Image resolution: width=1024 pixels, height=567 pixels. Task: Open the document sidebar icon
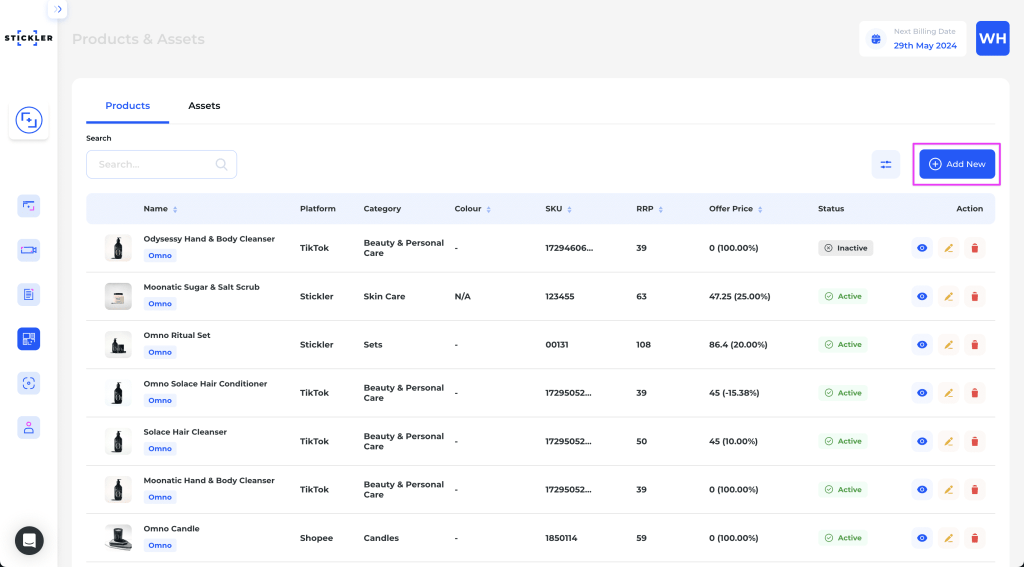click(x=29, y=294)
